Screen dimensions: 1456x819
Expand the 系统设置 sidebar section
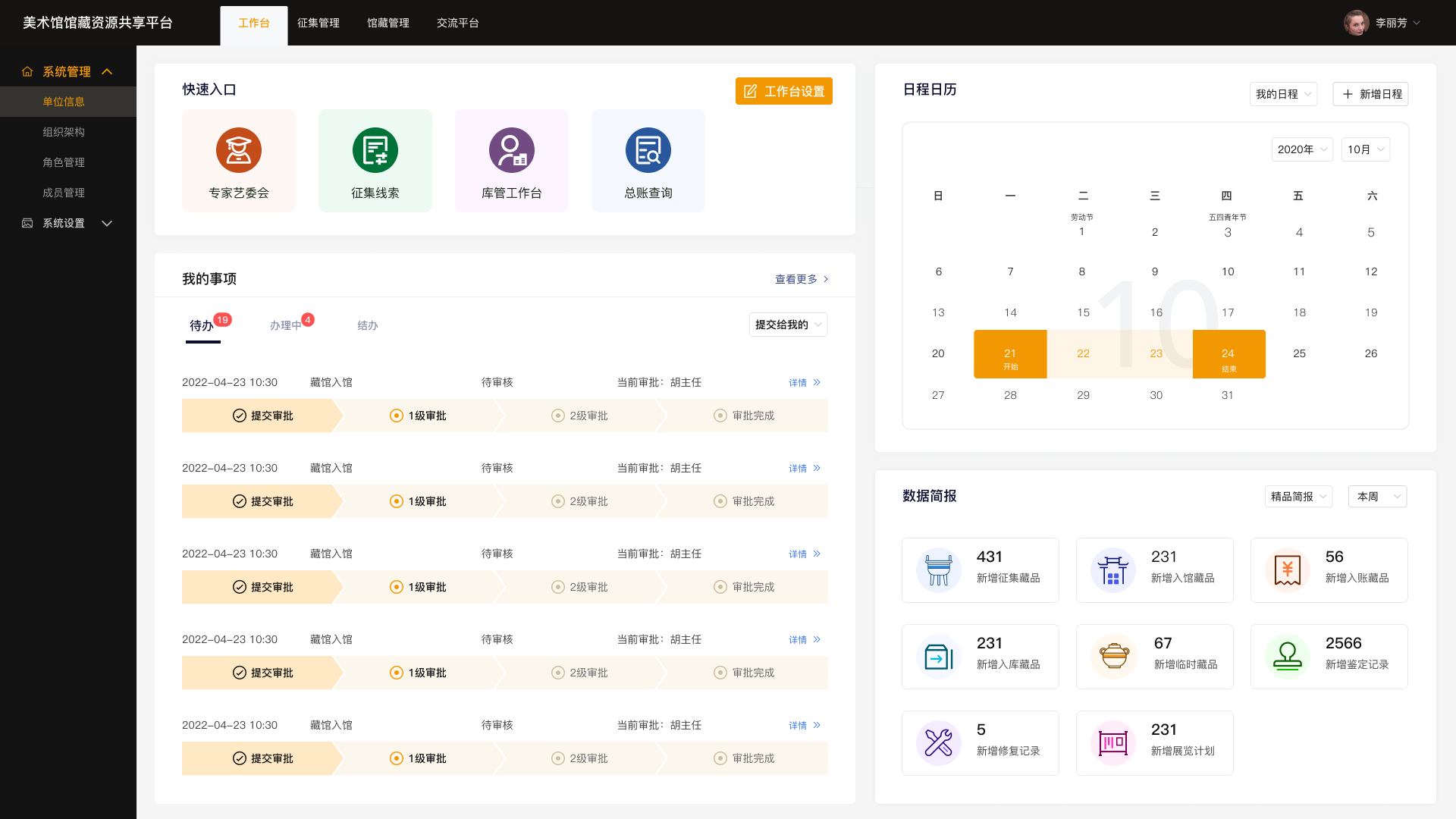107,223
